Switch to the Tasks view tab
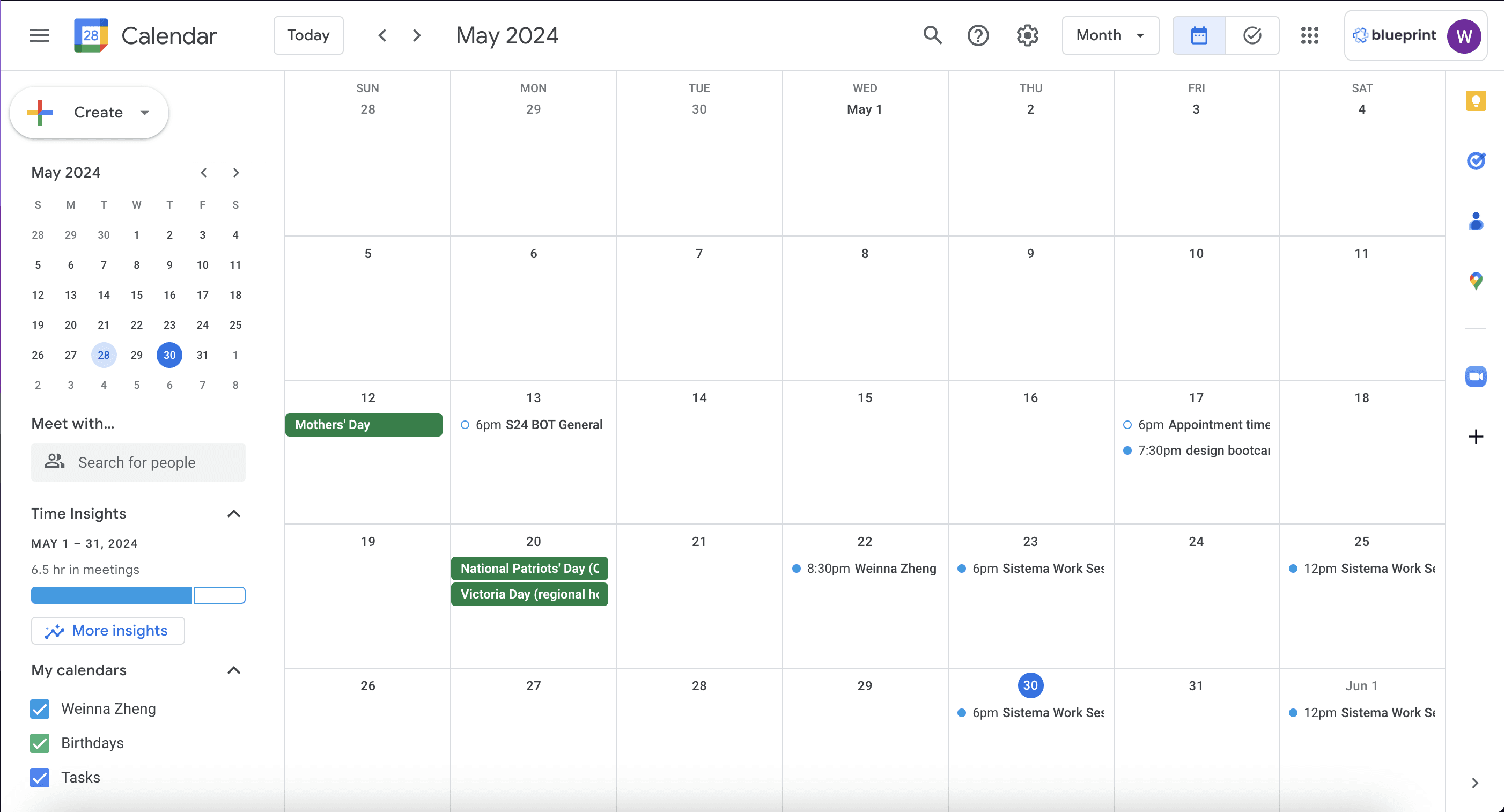Viewport: 1504px width, 812px height. click(x=1252, y=35)
